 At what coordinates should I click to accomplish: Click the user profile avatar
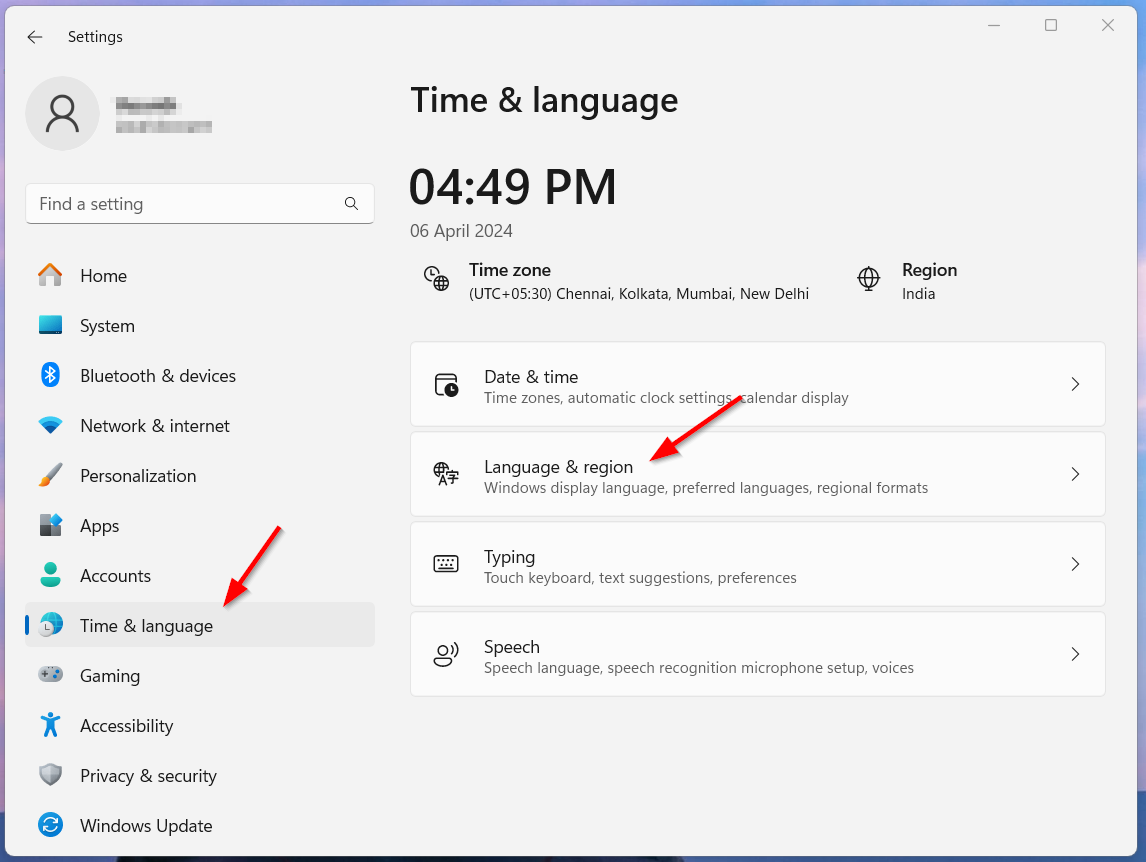pos(62,113)
